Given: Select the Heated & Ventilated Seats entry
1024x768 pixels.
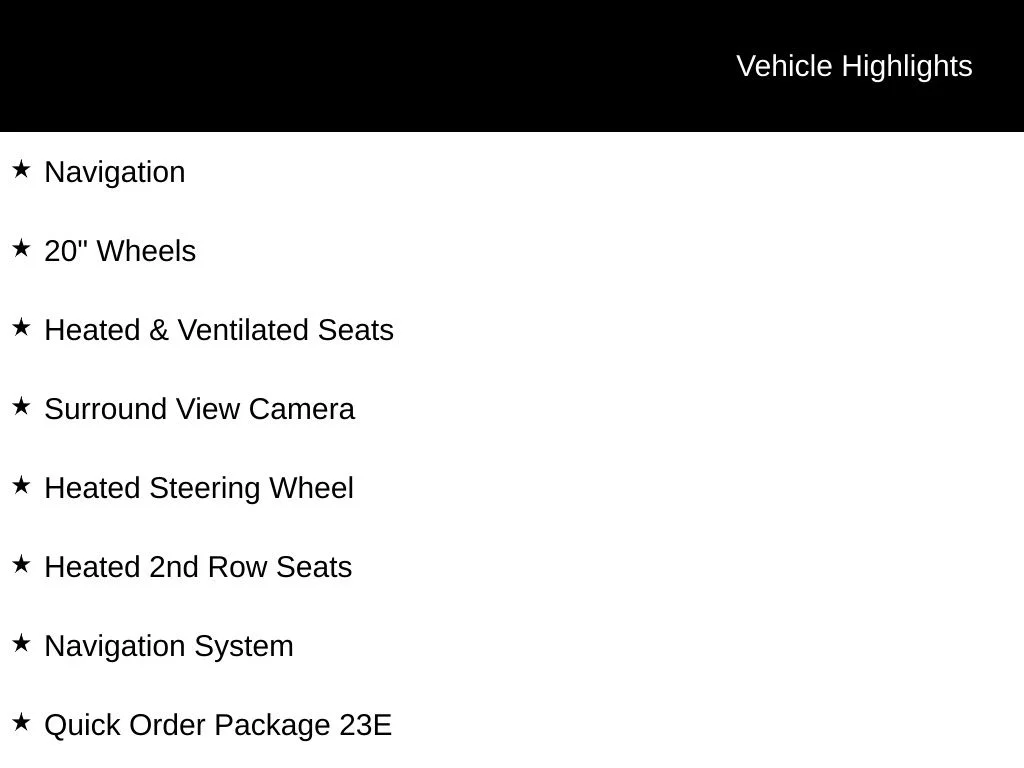Looking at the screenshot, I should [x=219, y=330].
